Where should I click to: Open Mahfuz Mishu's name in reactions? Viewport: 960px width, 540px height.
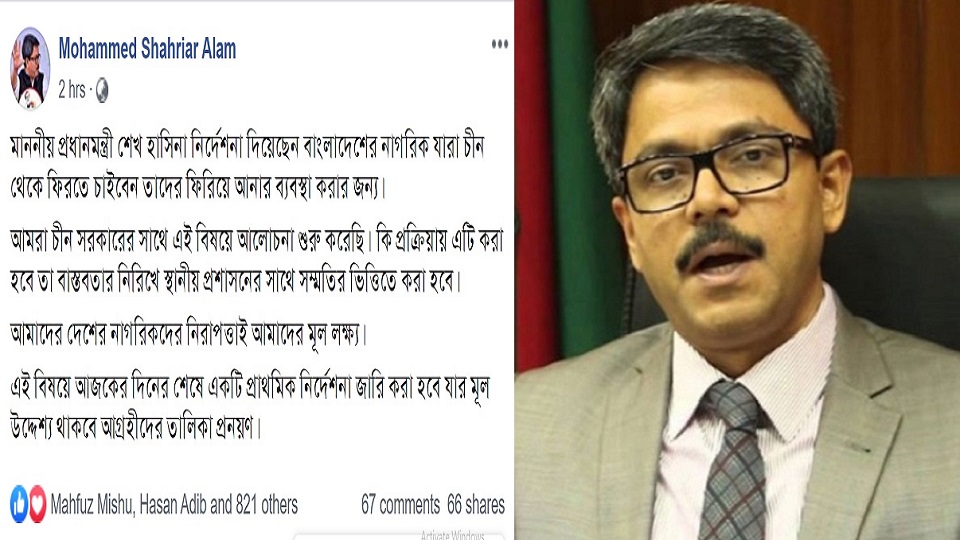(92, 504)
